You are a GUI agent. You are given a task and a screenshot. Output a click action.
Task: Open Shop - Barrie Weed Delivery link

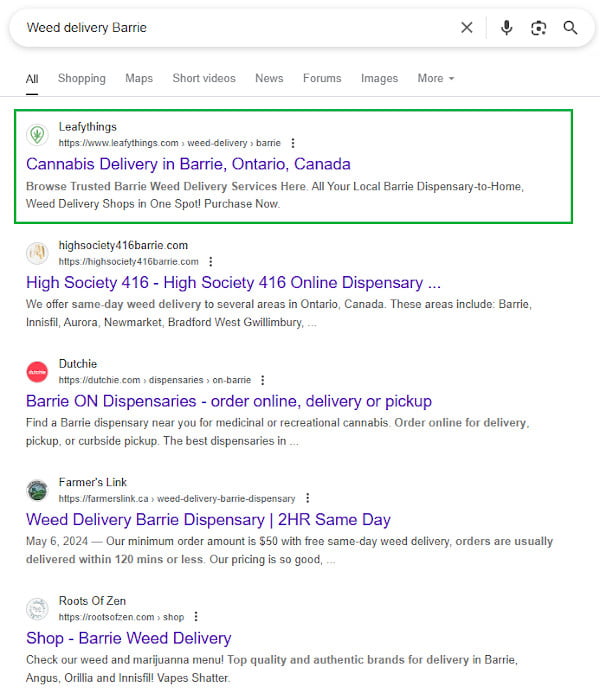point(128,638)
